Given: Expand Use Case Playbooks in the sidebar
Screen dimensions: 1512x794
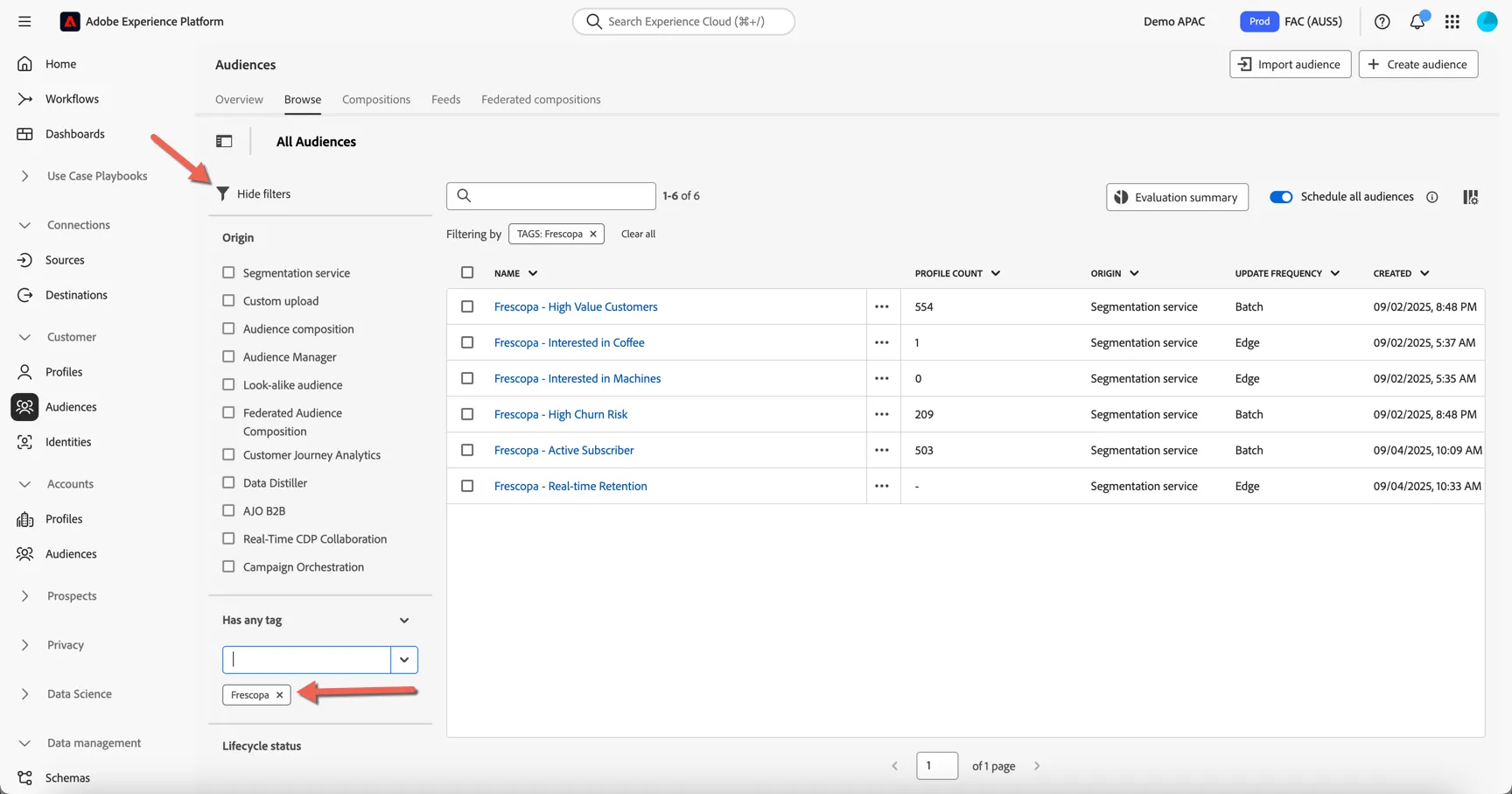Looking at the screenshot, I should coord(25,176).
